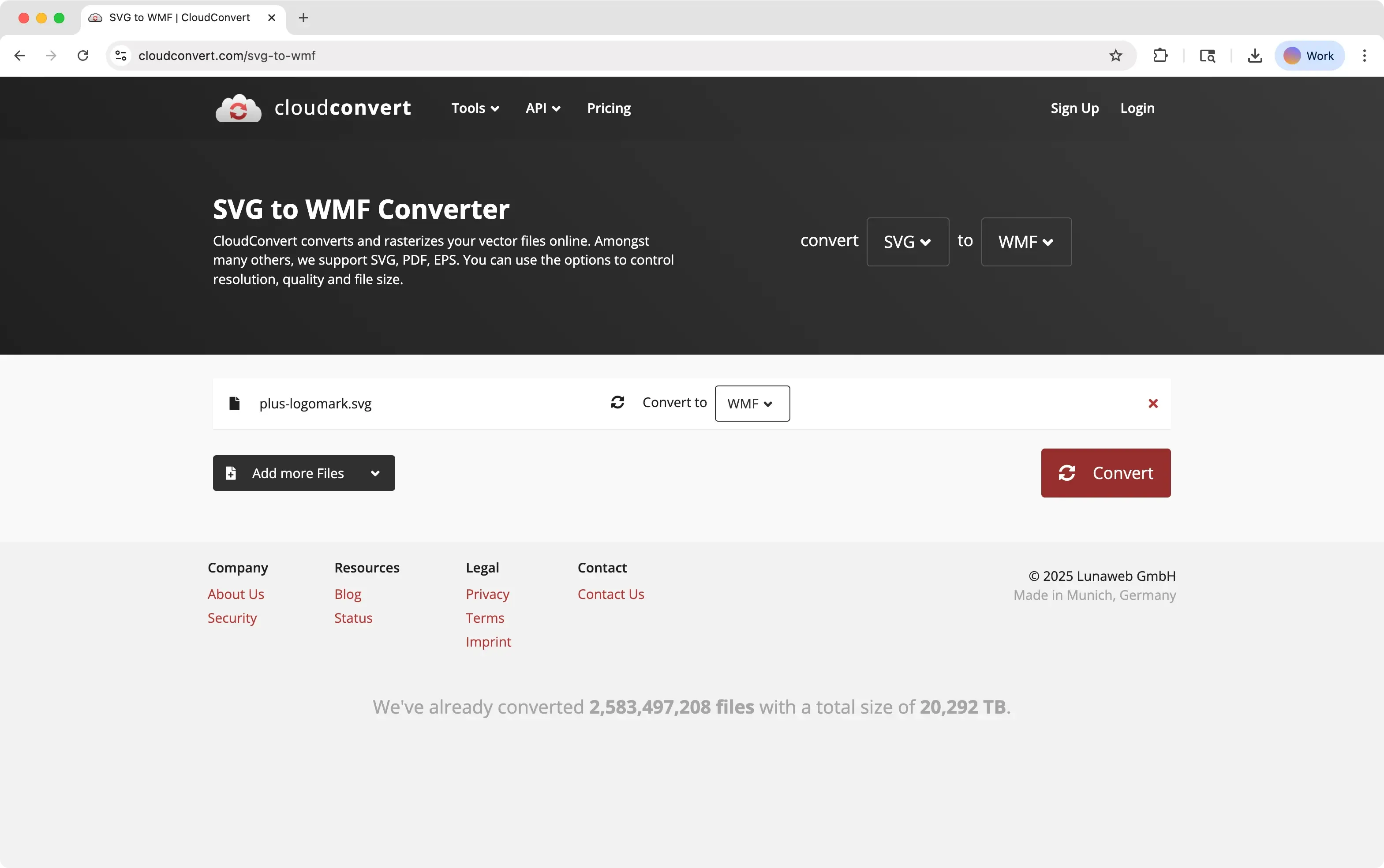This screenshot has width=1384, height=868.
Task: Click the file icon inside Add more Files
Action: tap(230, 472)
